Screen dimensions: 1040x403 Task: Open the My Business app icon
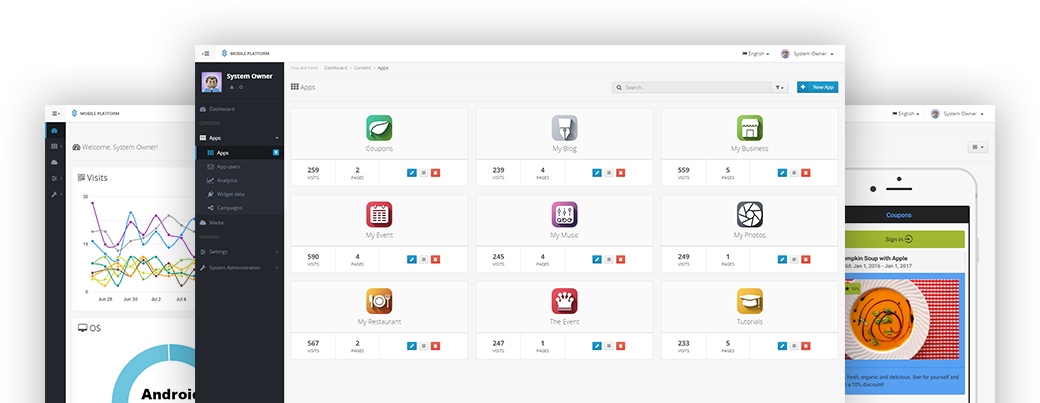(x=749, y=128)
